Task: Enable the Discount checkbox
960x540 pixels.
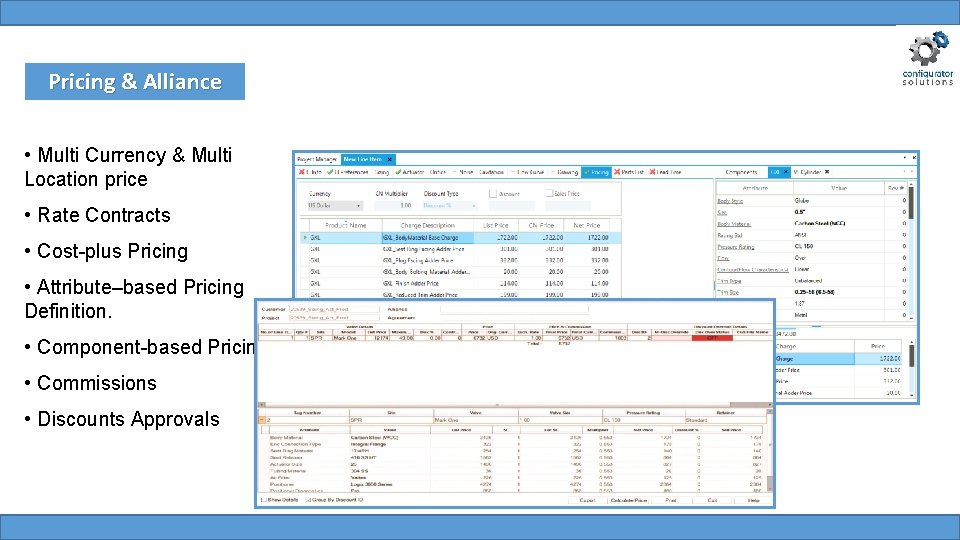Action: tap(492, 193)
